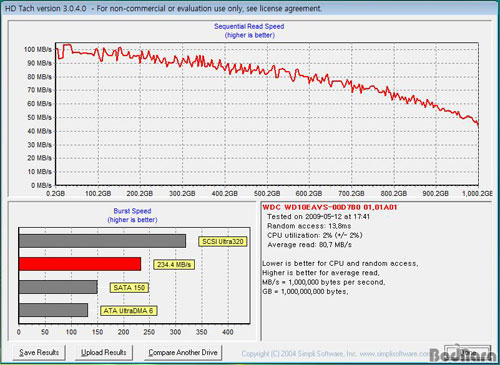Click the Sequential Read Speed chart title

click(249, 26)
